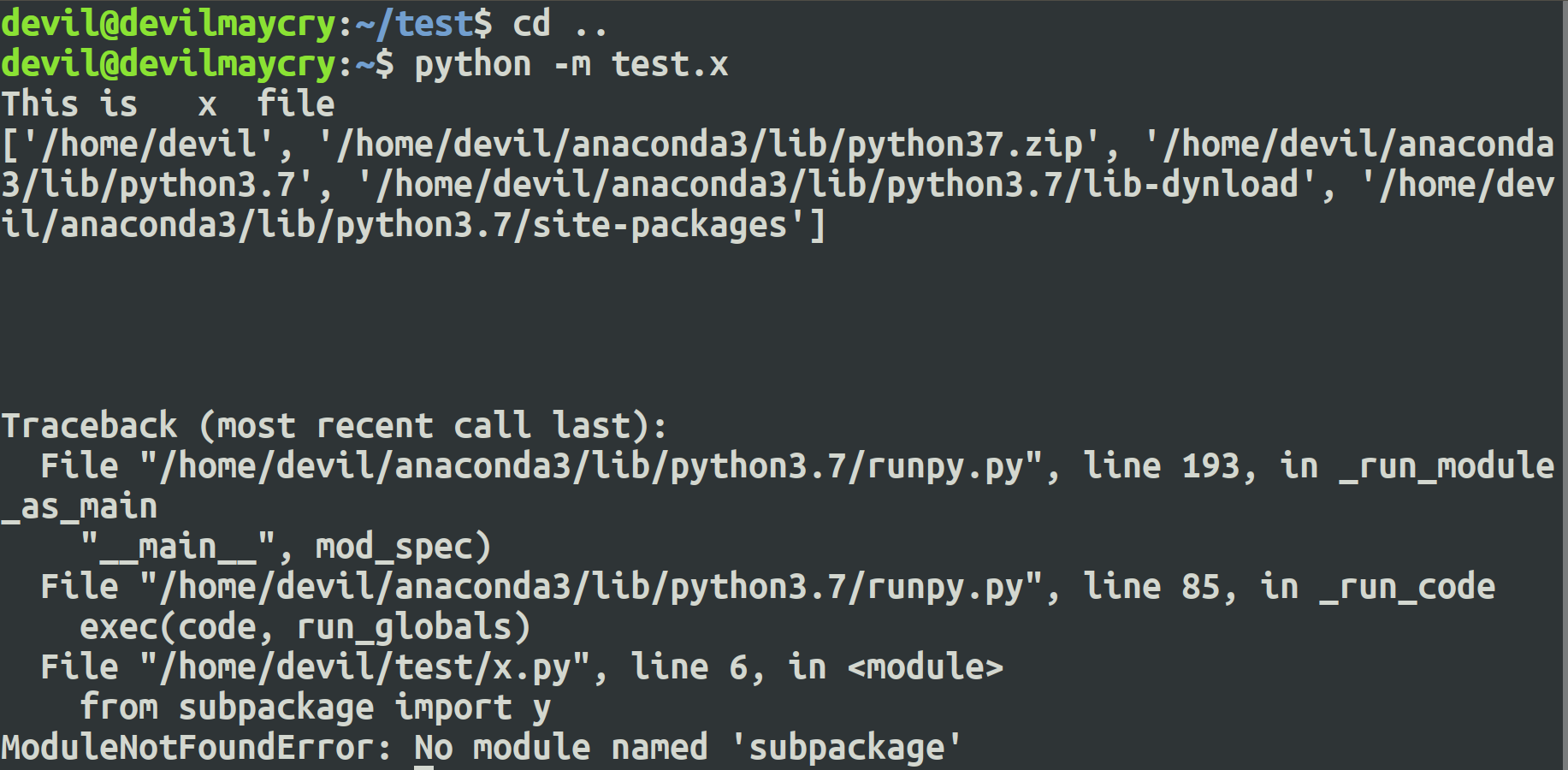Click the 'devil@devilmaycry' prompt on second line
The width and height of the screenshot is (1568, 770).
pos(169,64)
